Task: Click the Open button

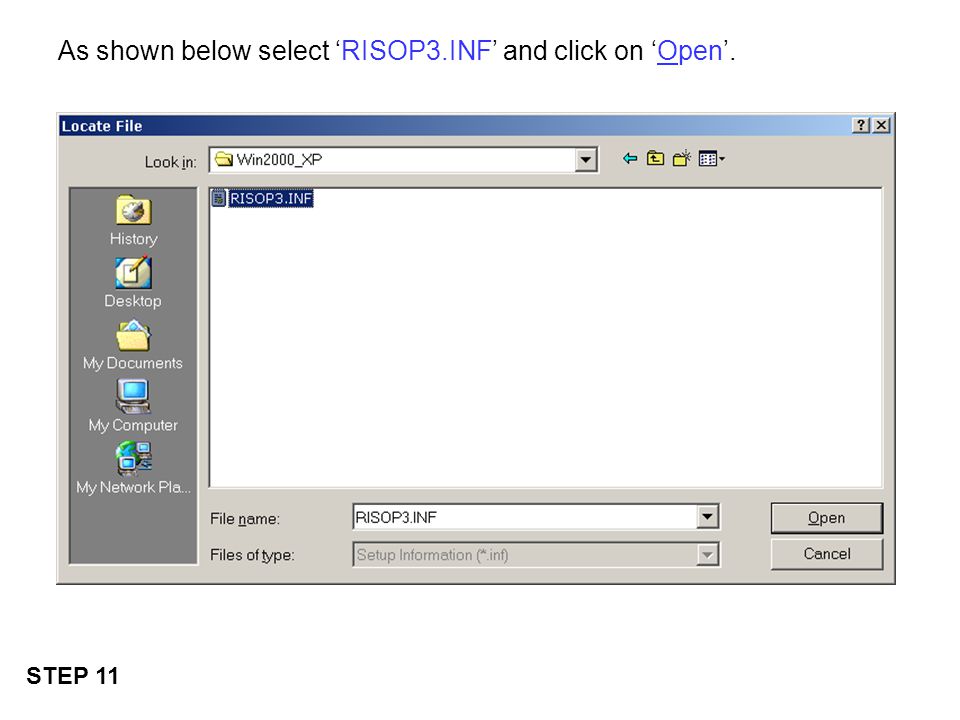Action: click(x=827, y=518)
